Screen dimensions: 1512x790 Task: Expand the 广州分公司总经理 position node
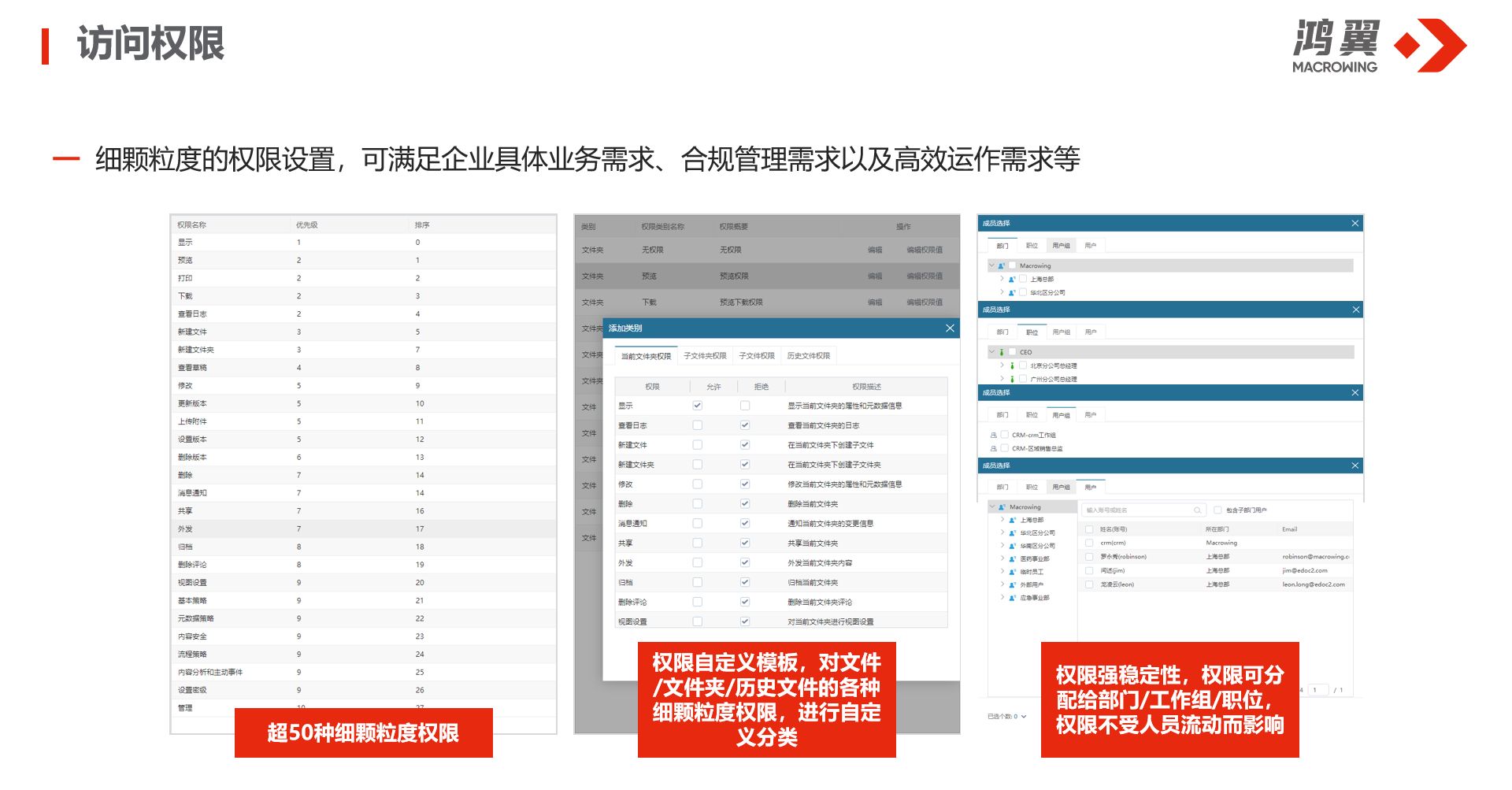(x=1002, y=379)
